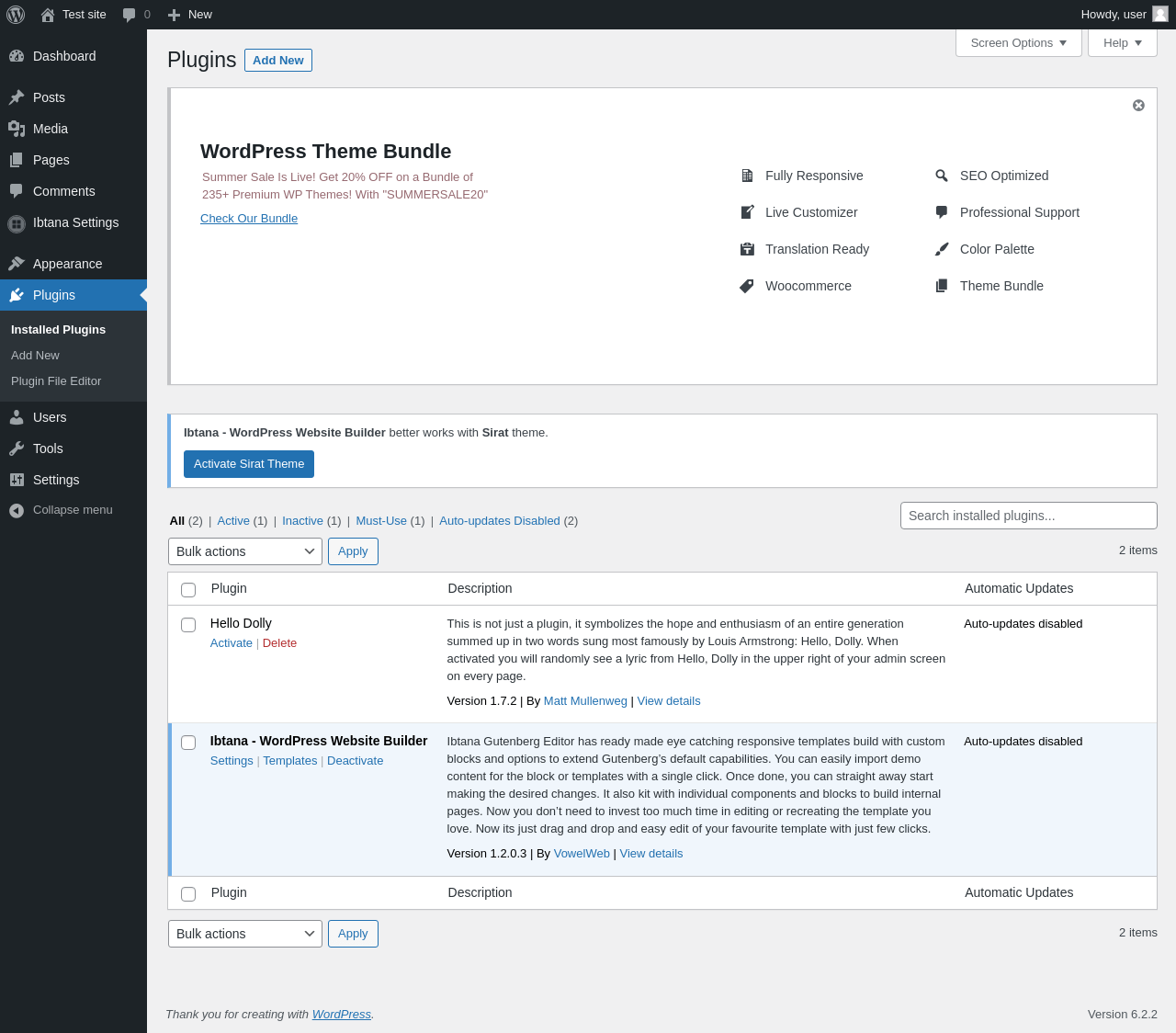Image resolution: width=1176 pixels, height=1033 pixels.
Task: Dismiss the WordPress Theme Bundle banner
Action: 1138,106
